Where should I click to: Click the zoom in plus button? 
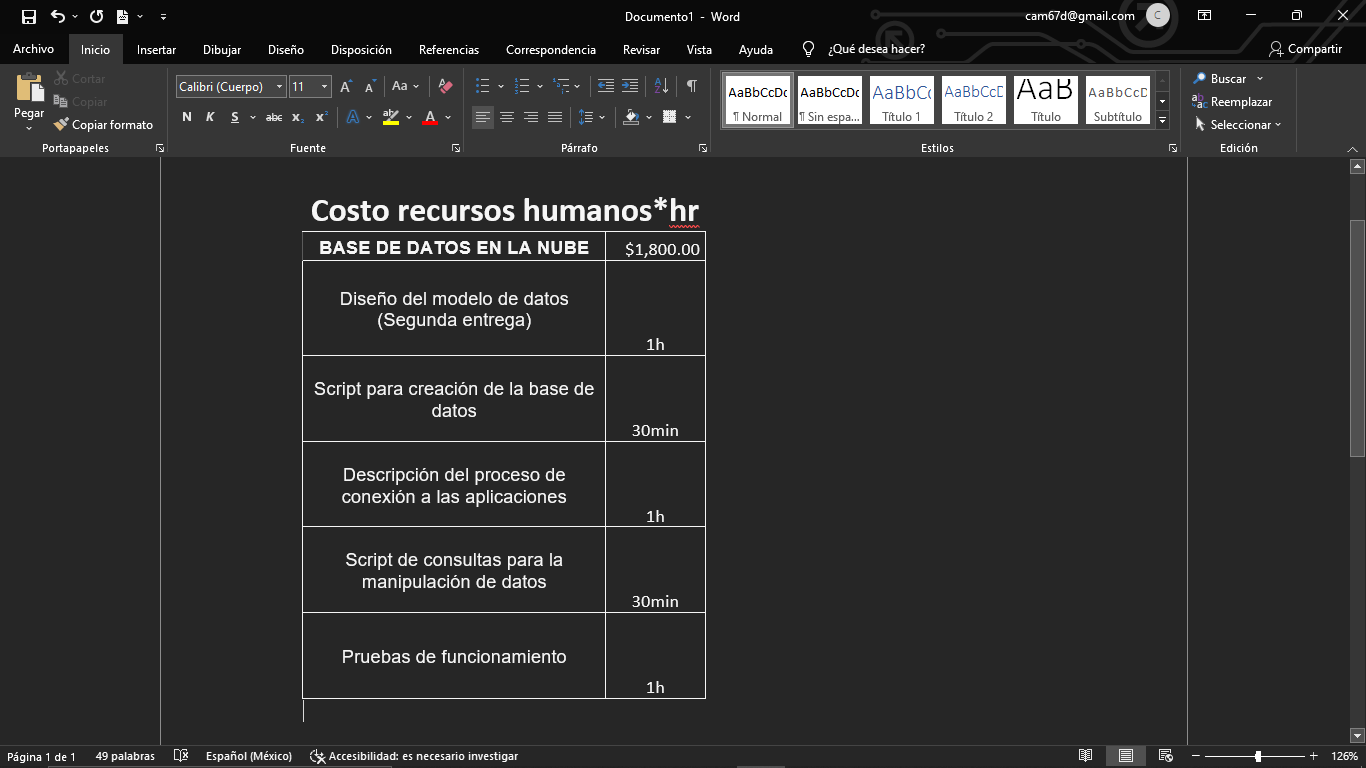[x=1314, y=756]
